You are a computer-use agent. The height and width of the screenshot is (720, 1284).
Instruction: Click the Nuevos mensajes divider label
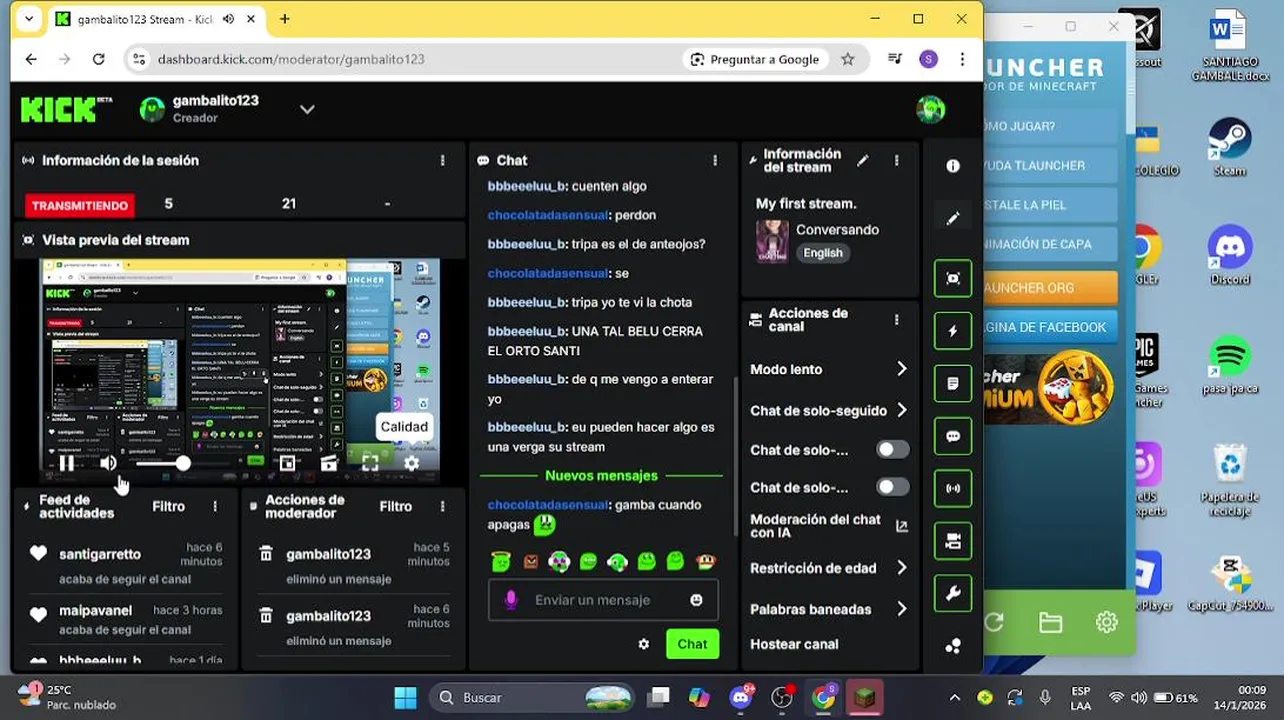(x=601, y=476)
